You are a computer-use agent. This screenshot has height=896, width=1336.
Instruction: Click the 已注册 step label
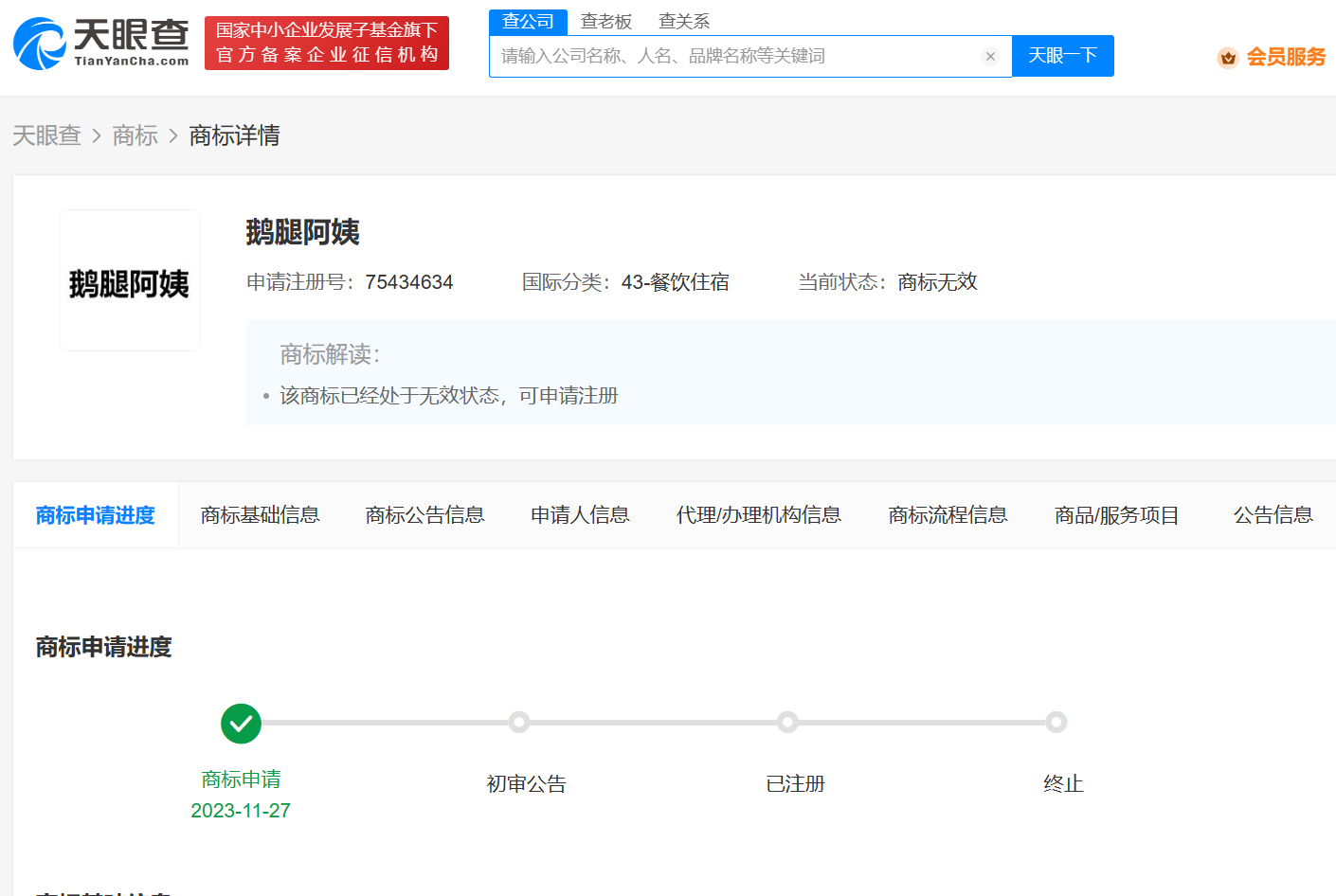pos(795,784)
